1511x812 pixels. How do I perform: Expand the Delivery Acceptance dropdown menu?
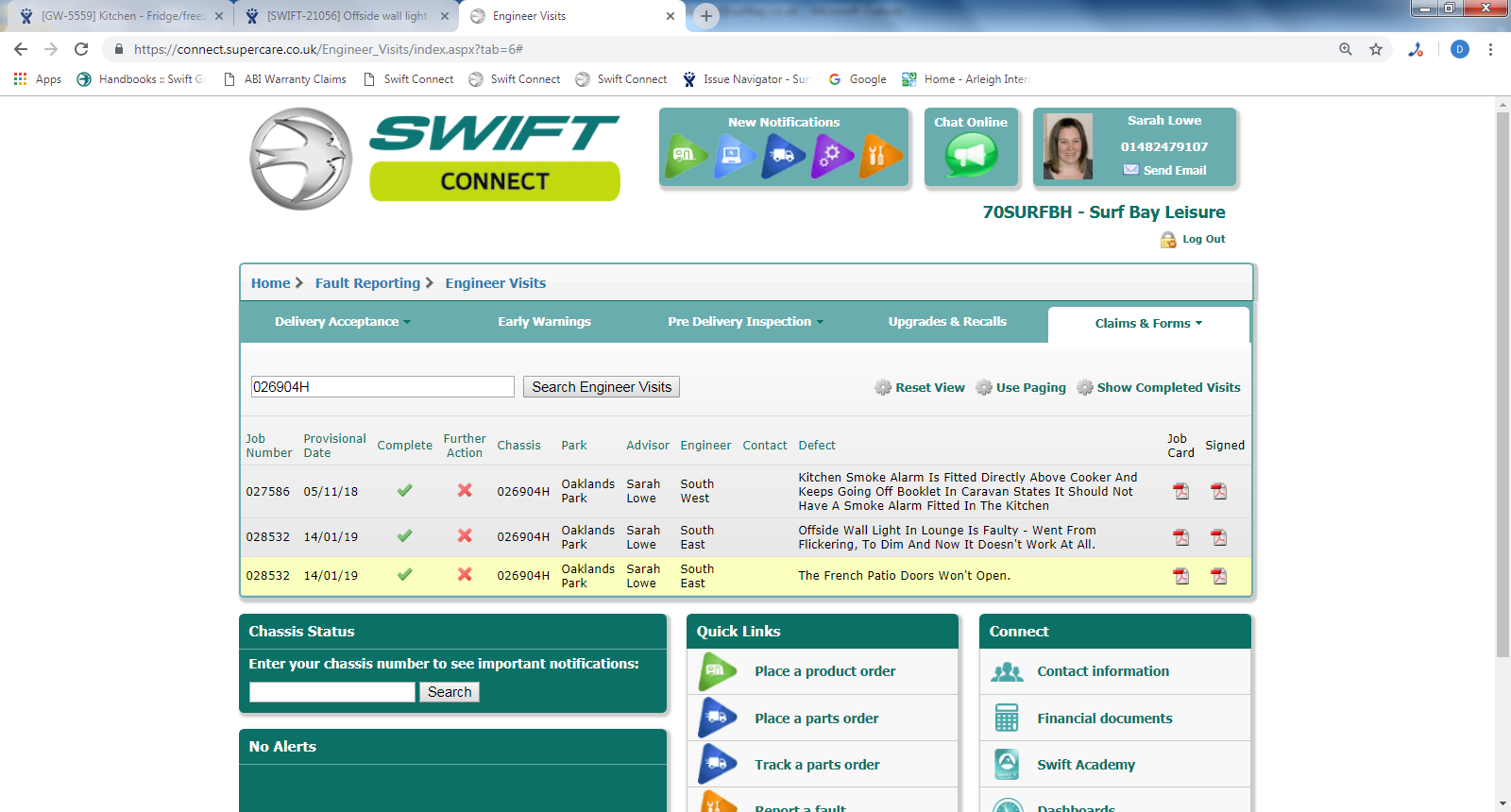click(x=343, y=322)
